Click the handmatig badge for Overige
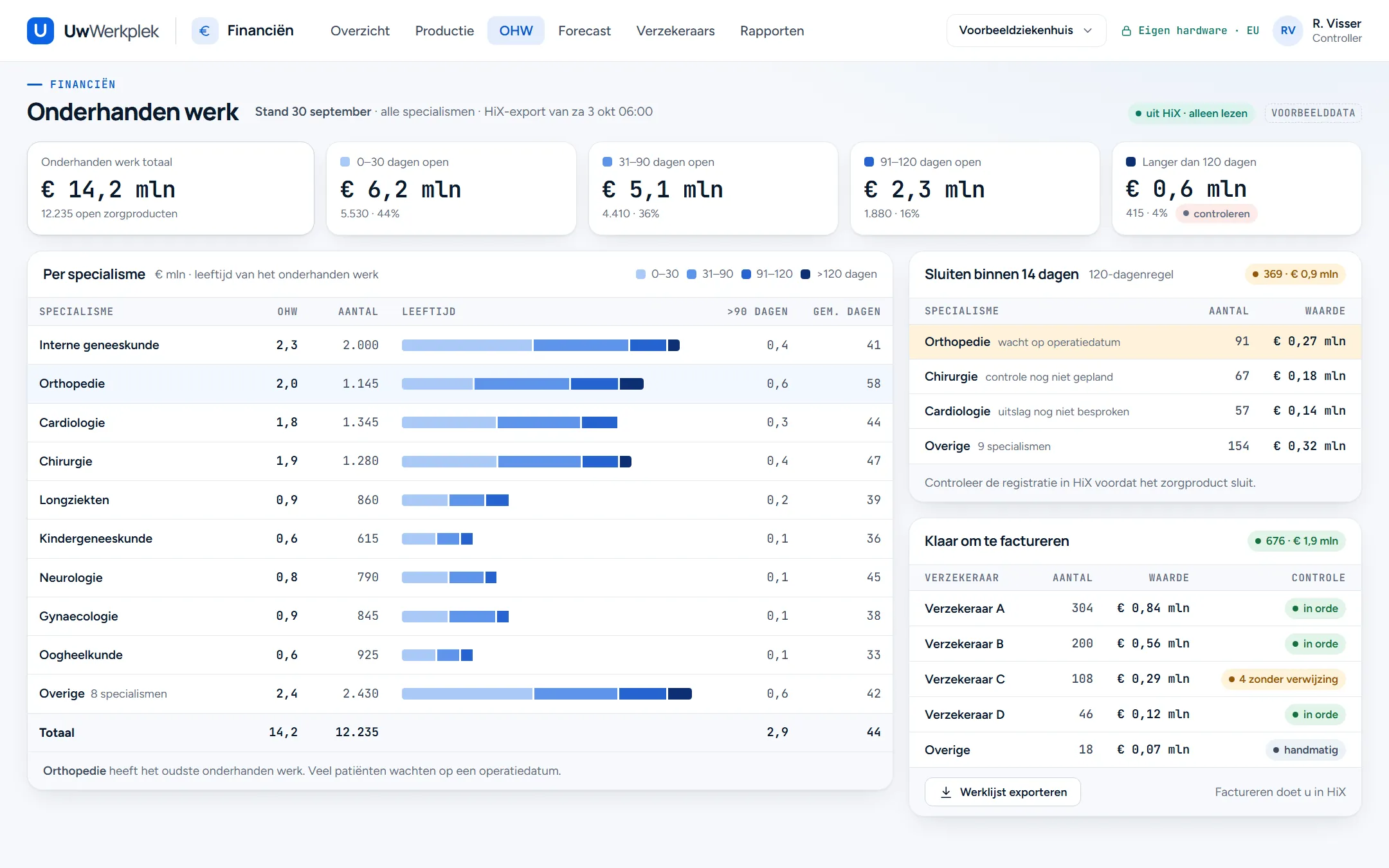Viewport: 1389px width, 868px height. pos(1305,750)
